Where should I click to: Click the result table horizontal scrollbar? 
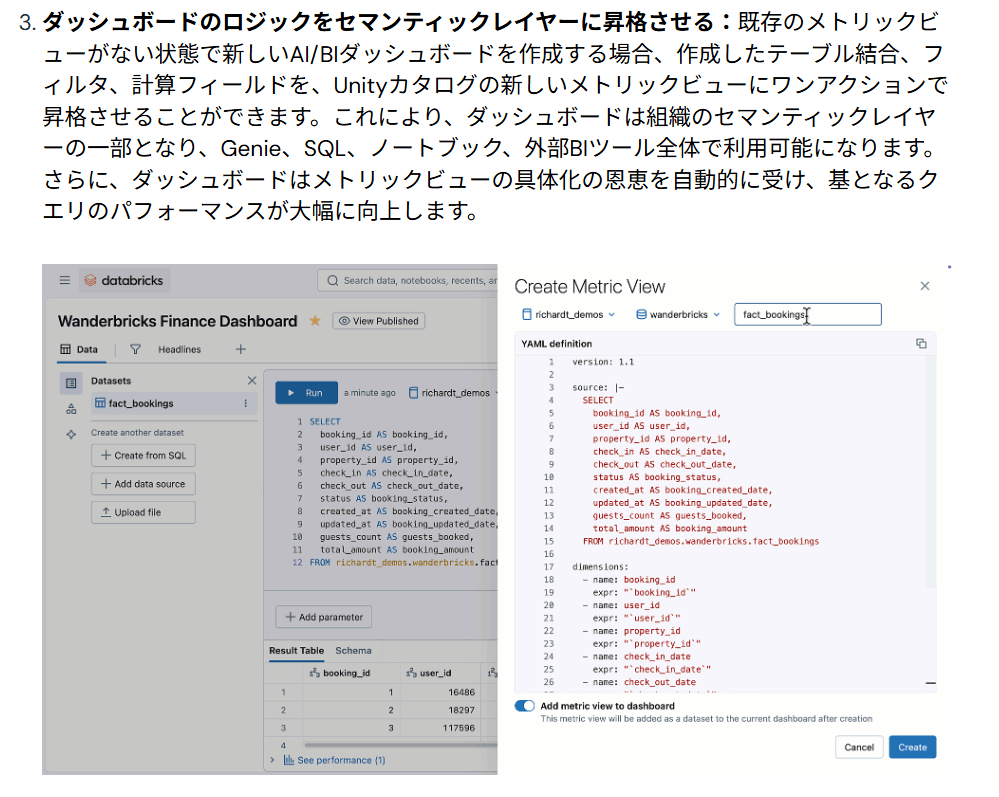(x=400, y=744)
